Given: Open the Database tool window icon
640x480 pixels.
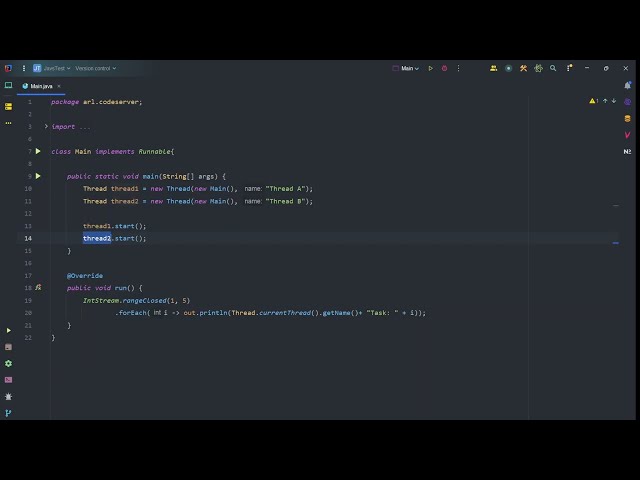Looking at the screenshot, I should [x=627, y=118].
